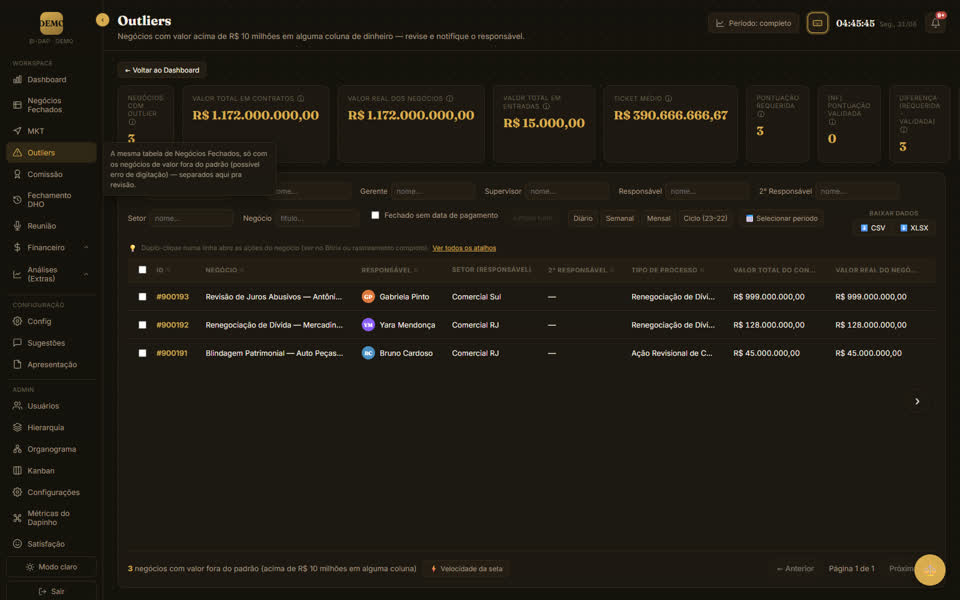Viewport: 960px width, 600px height.
Task: Check the box for deal #900192
Action: [143, 325]
